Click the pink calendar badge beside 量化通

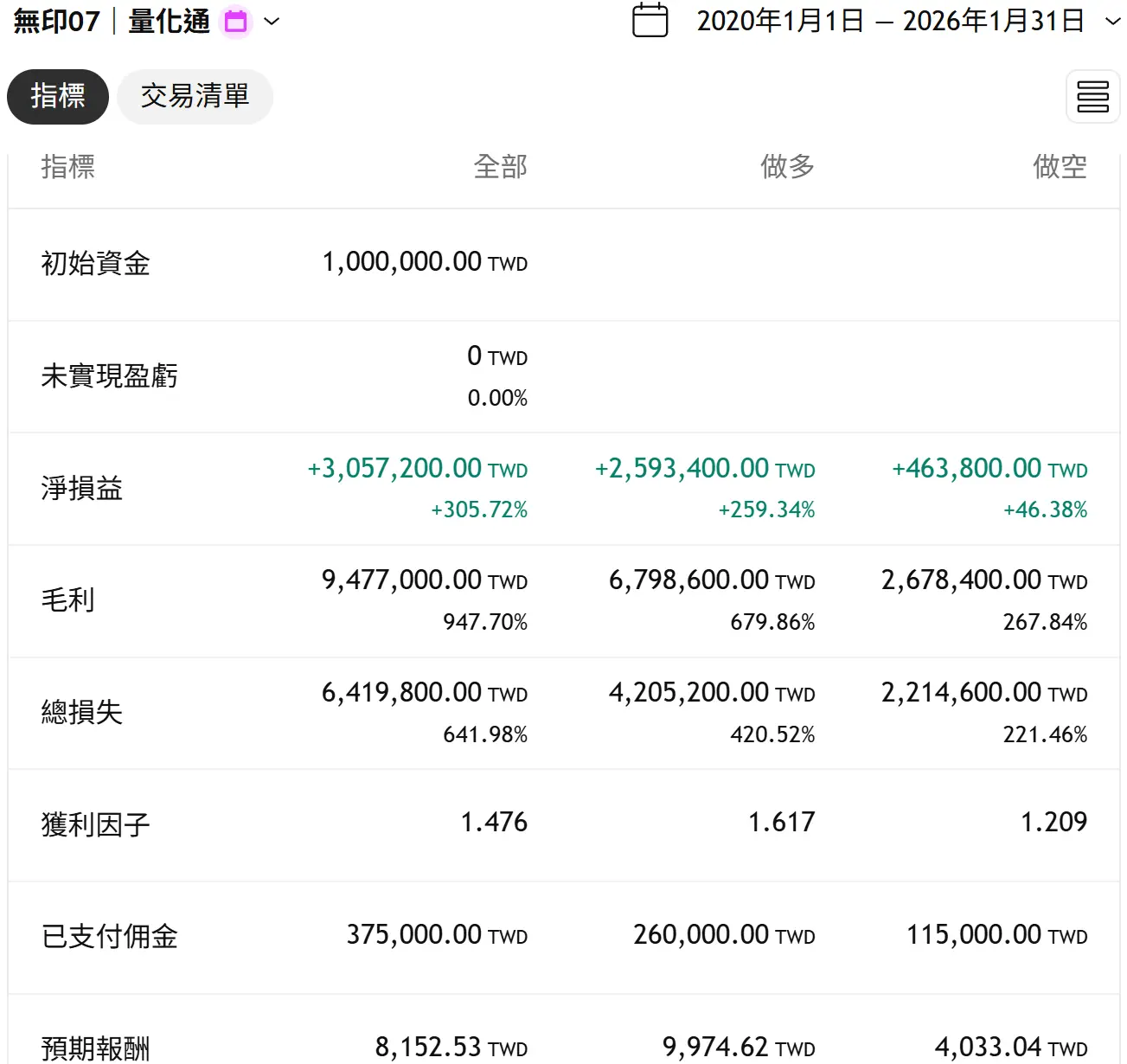click(x=234, y=20)
